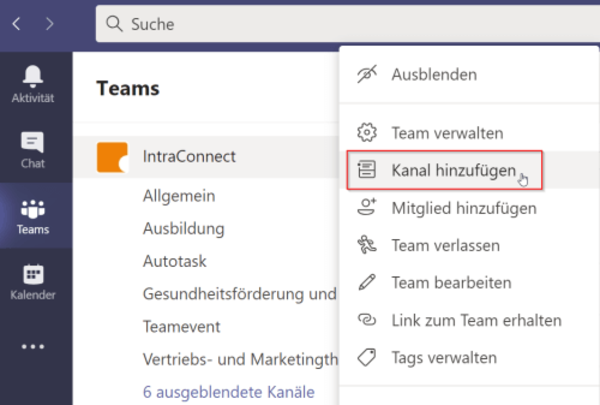Click the gear icon for Team verwalten

point(367,132)
